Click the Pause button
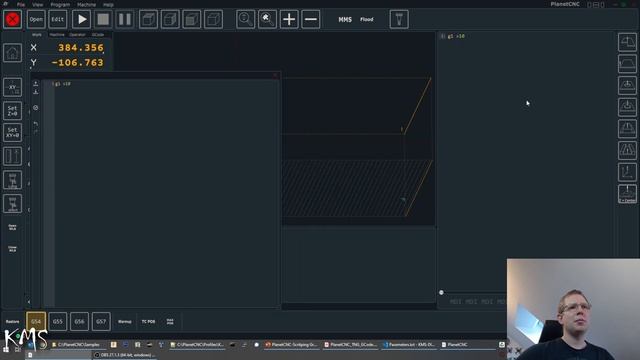The width and height of the screenshot is (640, 360). point(125,19)
